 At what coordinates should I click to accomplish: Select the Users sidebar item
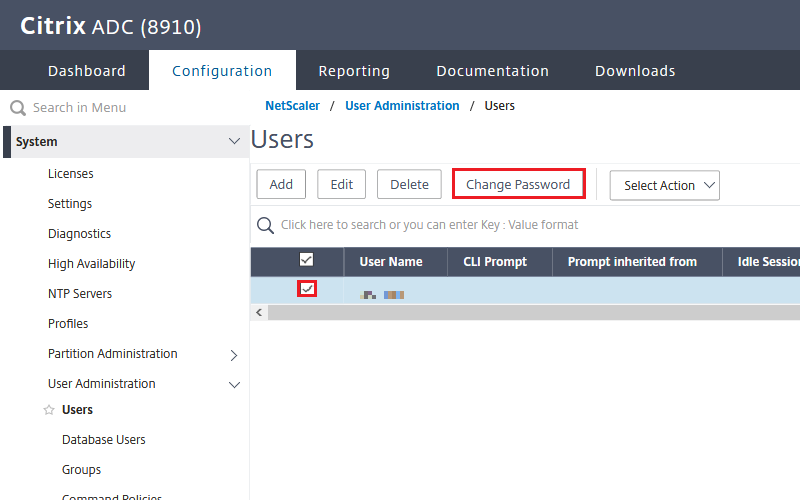[77, 410]
